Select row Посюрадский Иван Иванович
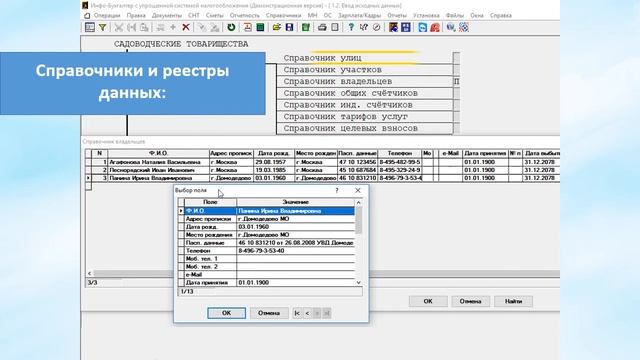The image size is (640, 360). 322,170
